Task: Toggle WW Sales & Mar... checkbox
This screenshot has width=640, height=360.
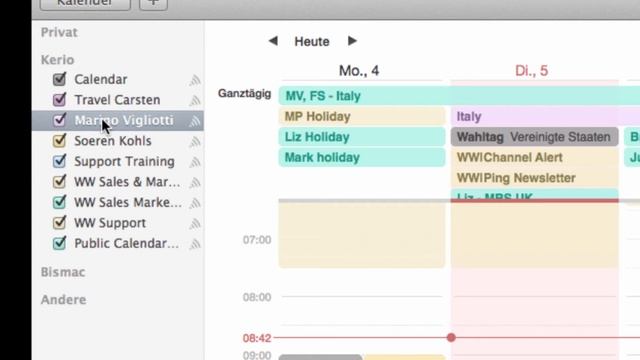Action: point(60,181)
